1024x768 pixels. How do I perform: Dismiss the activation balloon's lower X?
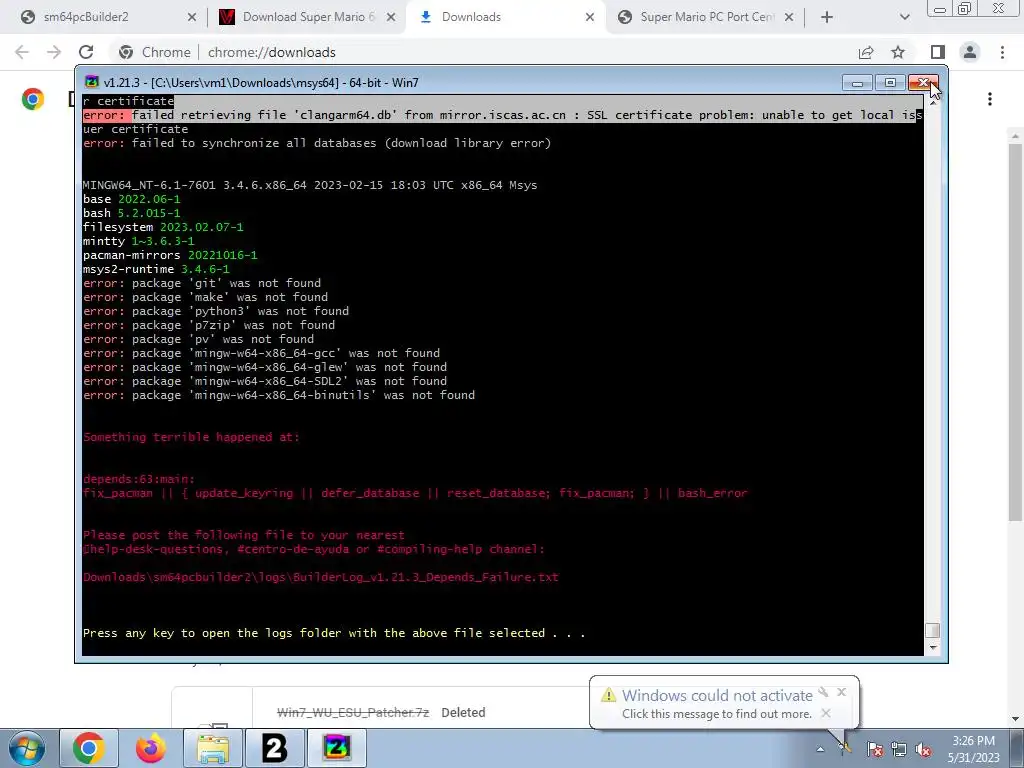[x=826, y=713]
